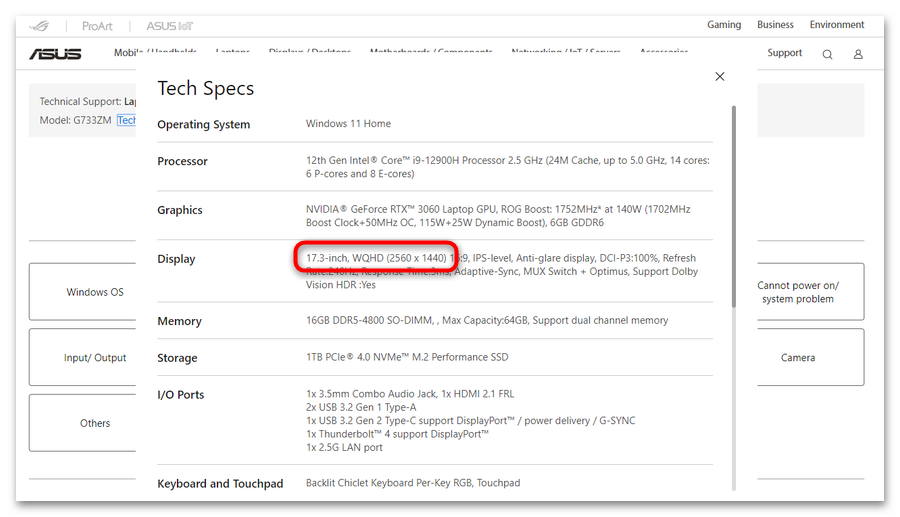Screen dimensions: 900x517
Task: Click the Display label
Action: pyautogui.click(x=176, y=259)
